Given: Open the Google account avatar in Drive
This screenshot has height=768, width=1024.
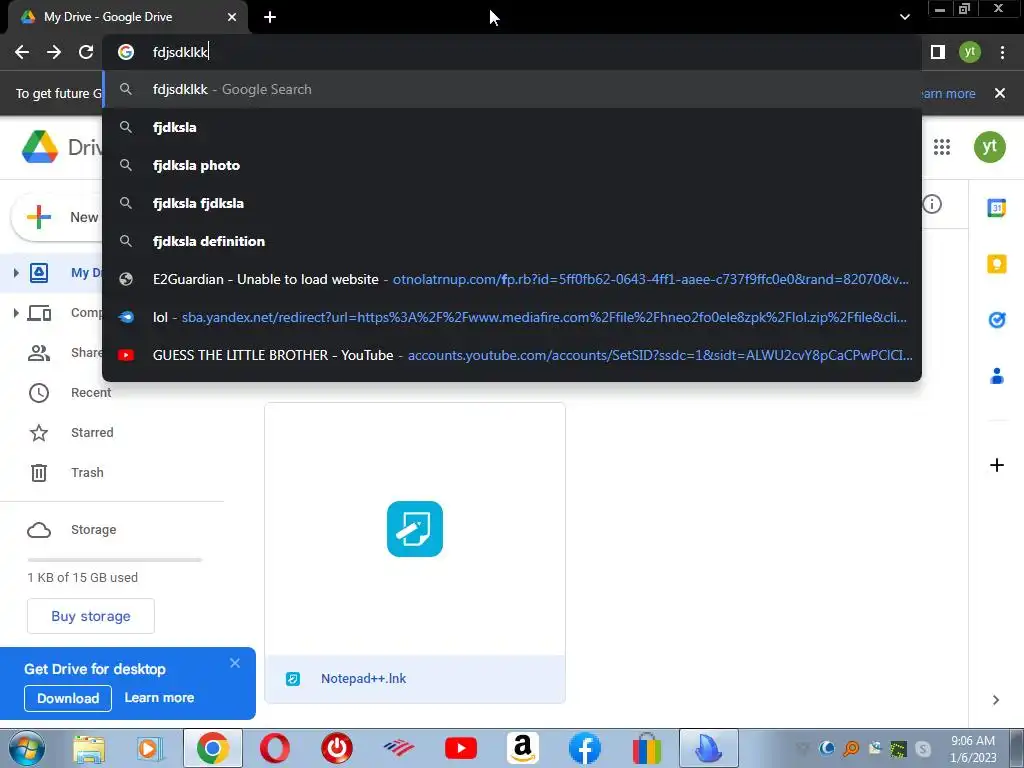Looking at the screenshot, I should coord(989,147).
